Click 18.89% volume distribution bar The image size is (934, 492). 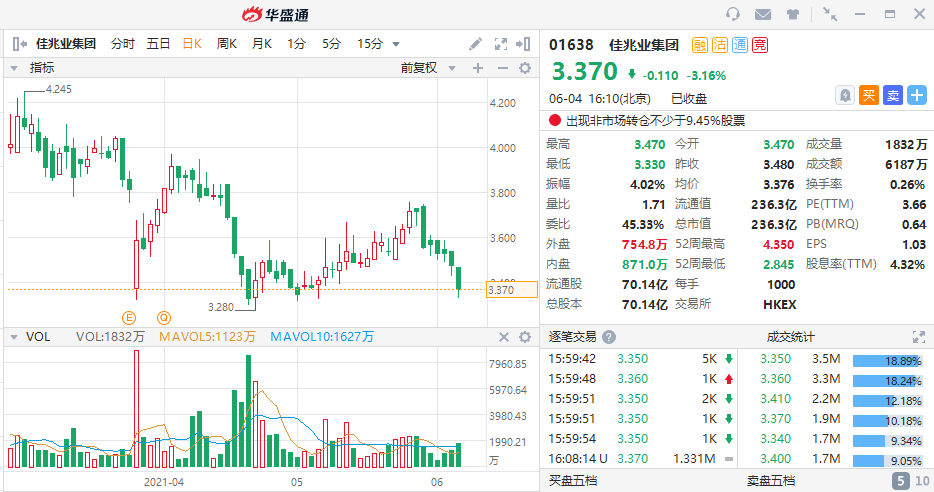click(888, 361)
